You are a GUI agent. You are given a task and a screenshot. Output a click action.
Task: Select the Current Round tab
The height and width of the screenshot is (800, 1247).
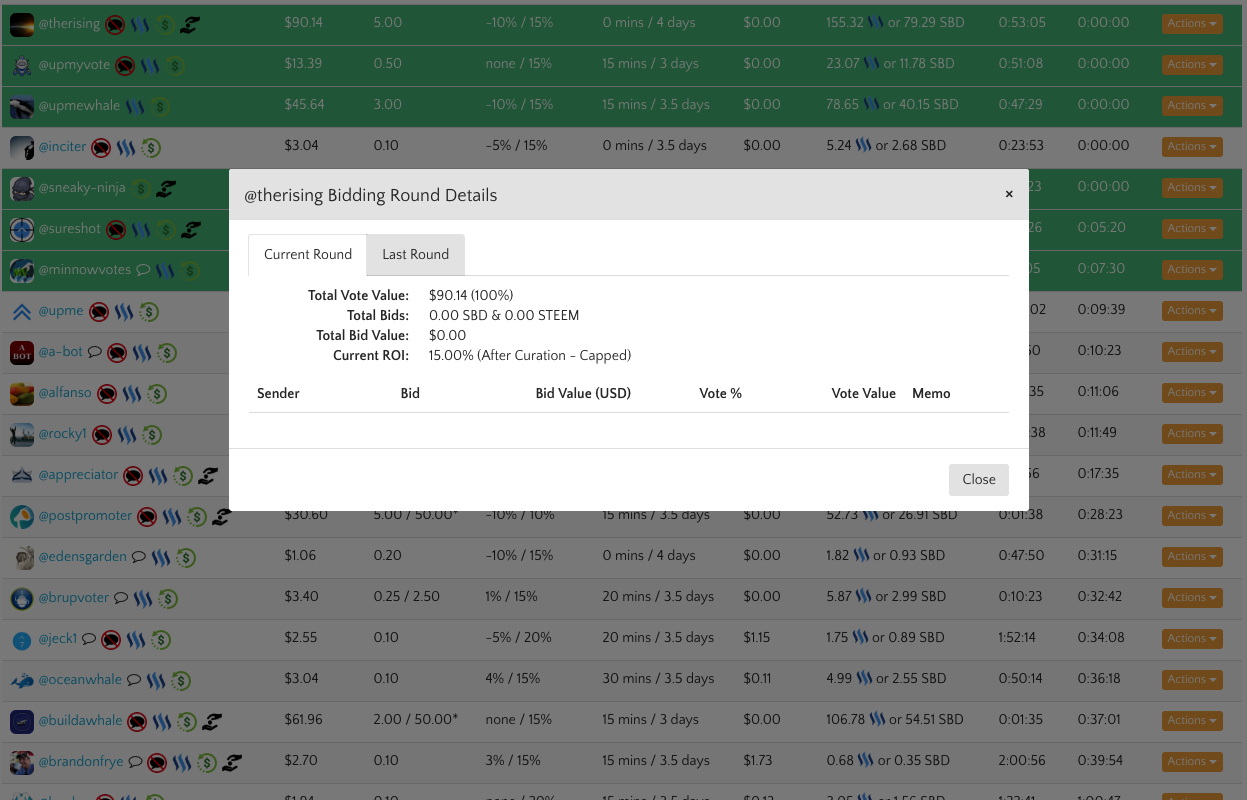tap(308, 254)
